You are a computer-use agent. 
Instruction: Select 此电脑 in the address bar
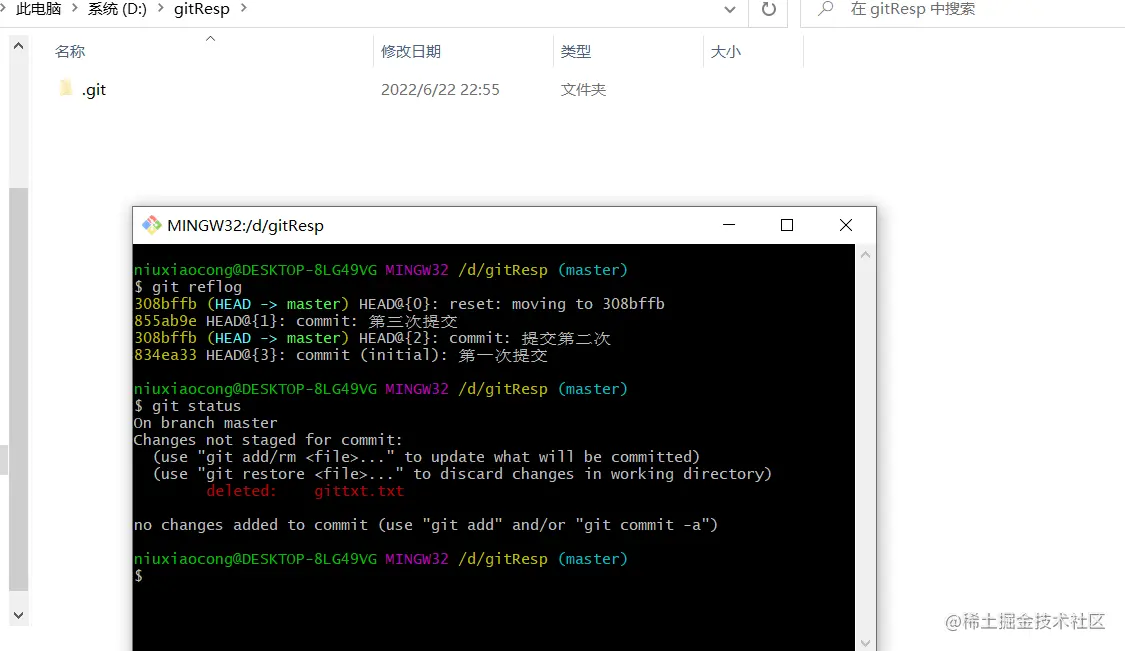pos(39,9)
